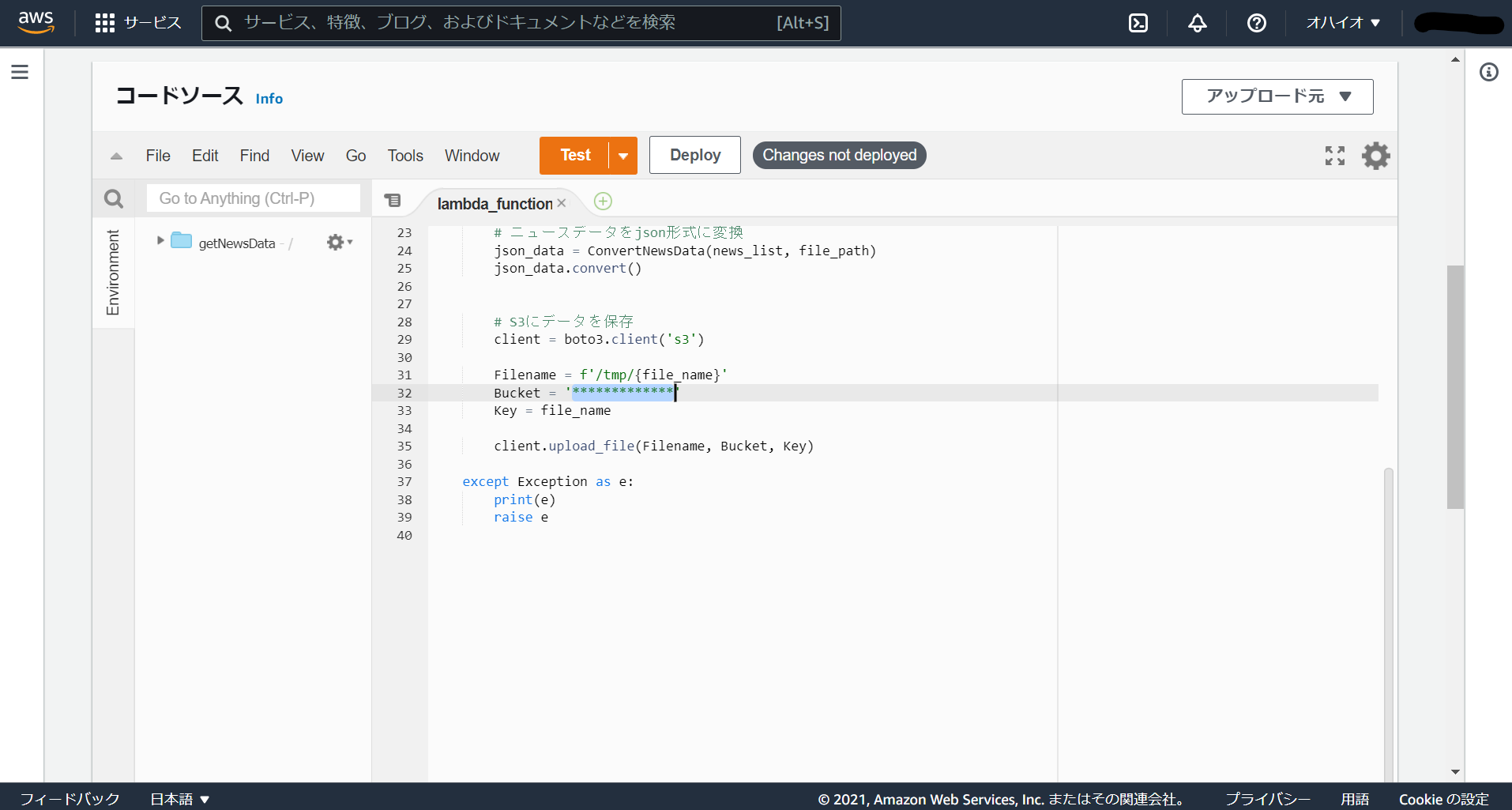Screen dimensions: 1512x810
Task: Open the editor preferences gear icon
Action: 1376,155
